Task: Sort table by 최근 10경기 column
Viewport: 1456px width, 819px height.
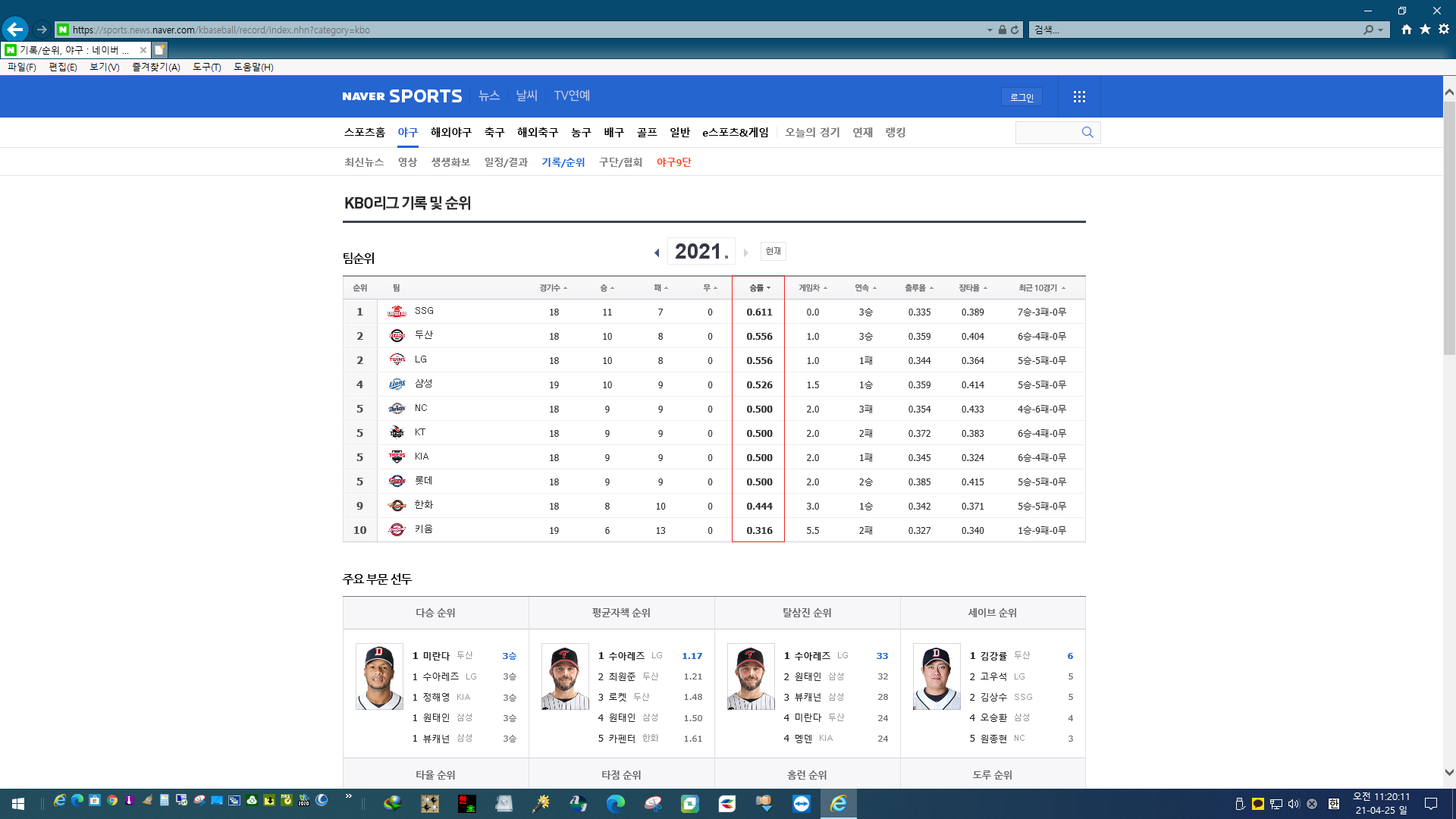Action: tap(1041, 288)
